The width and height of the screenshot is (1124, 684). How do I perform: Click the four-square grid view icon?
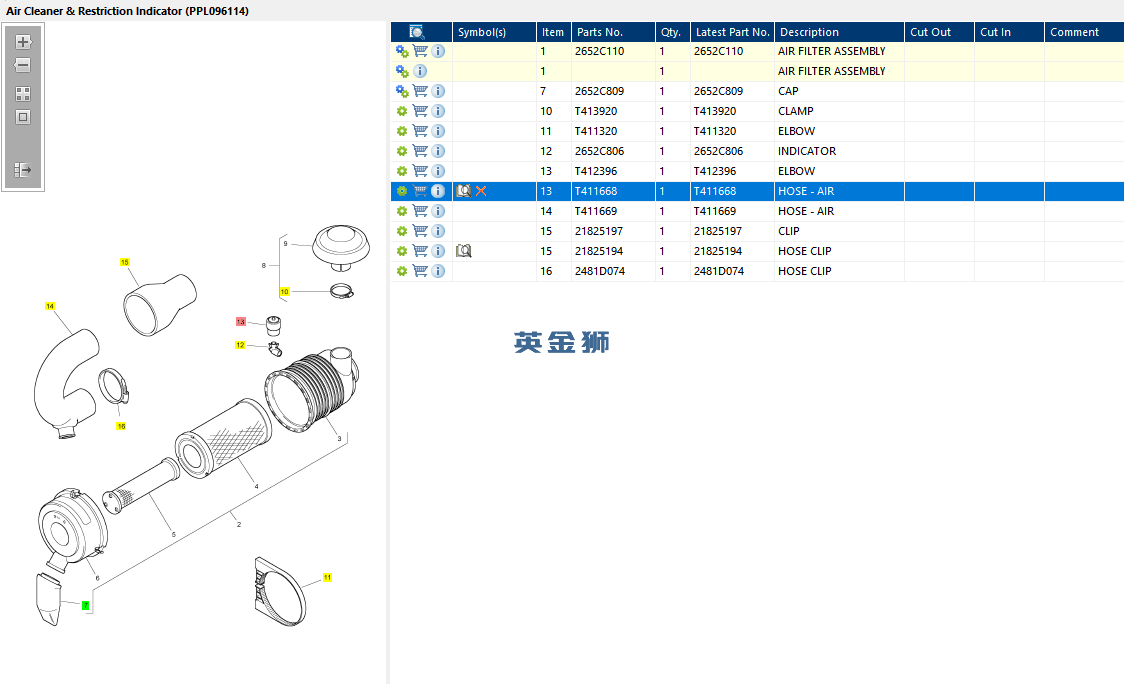[23, 94]
